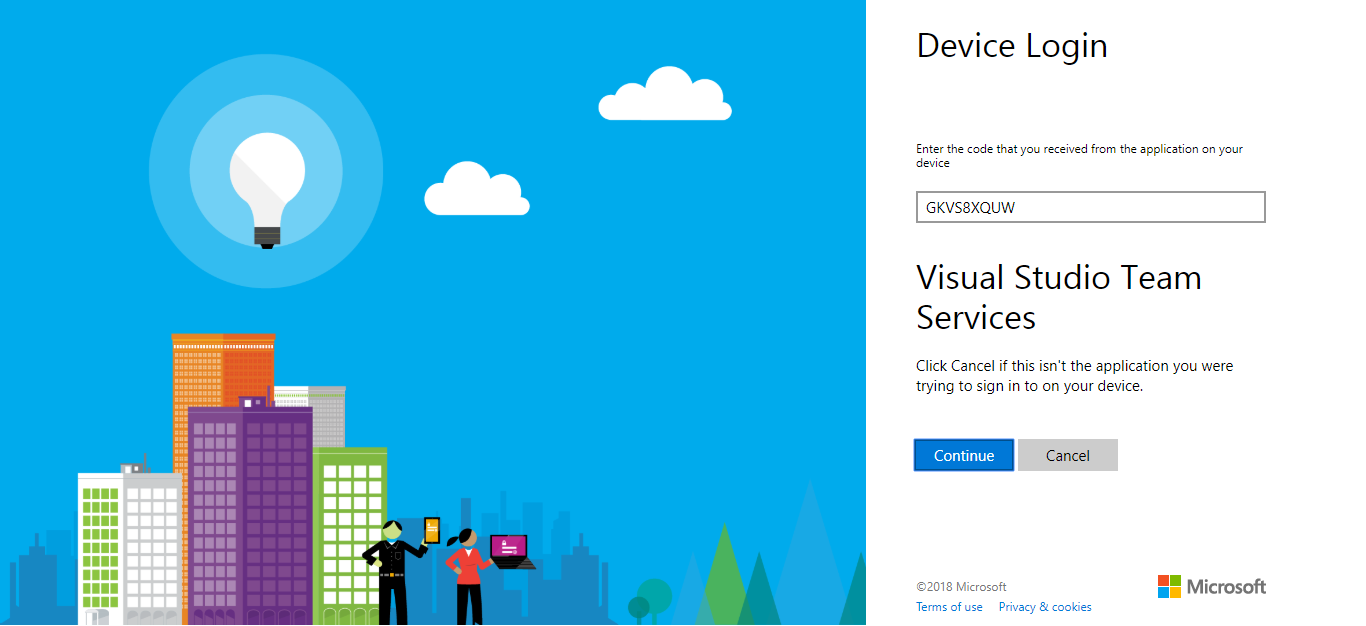Focus the device code input field
The width and height of the screenshot is (1366, 626).
point(1091,207)
